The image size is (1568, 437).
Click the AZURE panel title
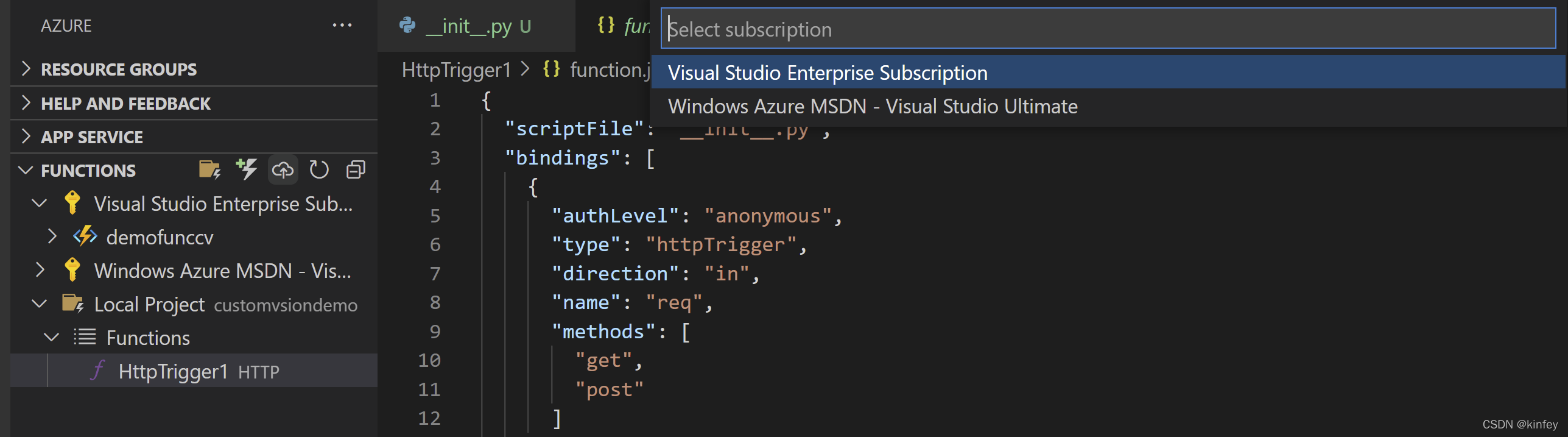click(66, 26)
